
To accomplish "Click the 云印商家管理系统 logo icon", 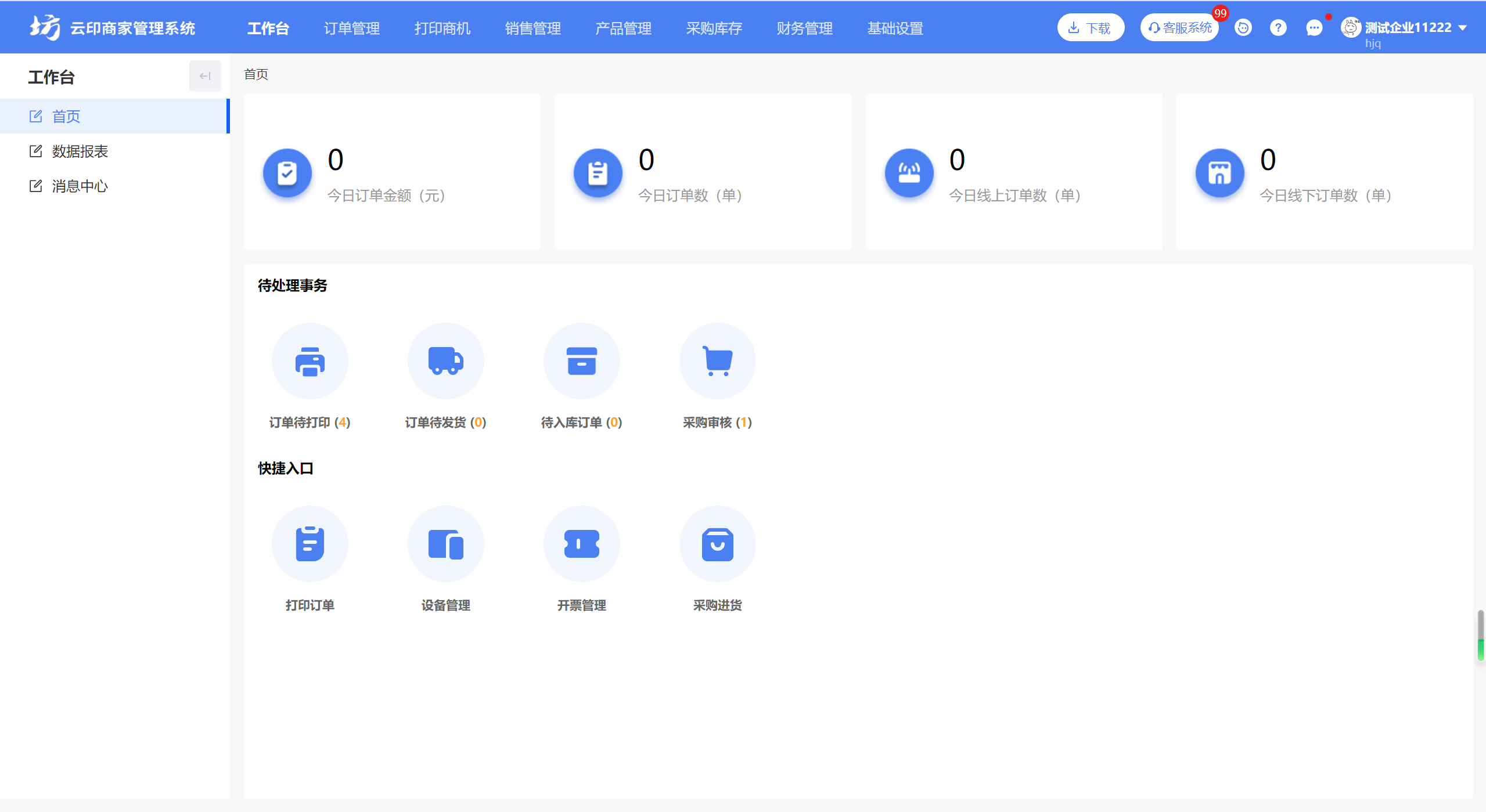I will click(45, 27).
